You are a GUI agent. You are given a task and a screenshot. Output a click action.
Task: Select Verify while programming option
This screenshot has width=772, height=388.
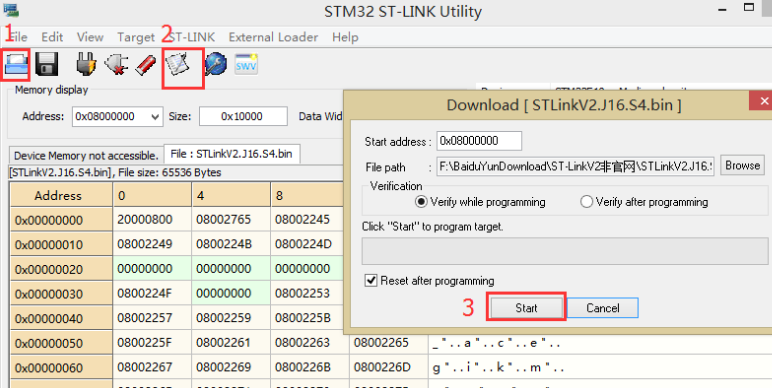click(481, 202)
